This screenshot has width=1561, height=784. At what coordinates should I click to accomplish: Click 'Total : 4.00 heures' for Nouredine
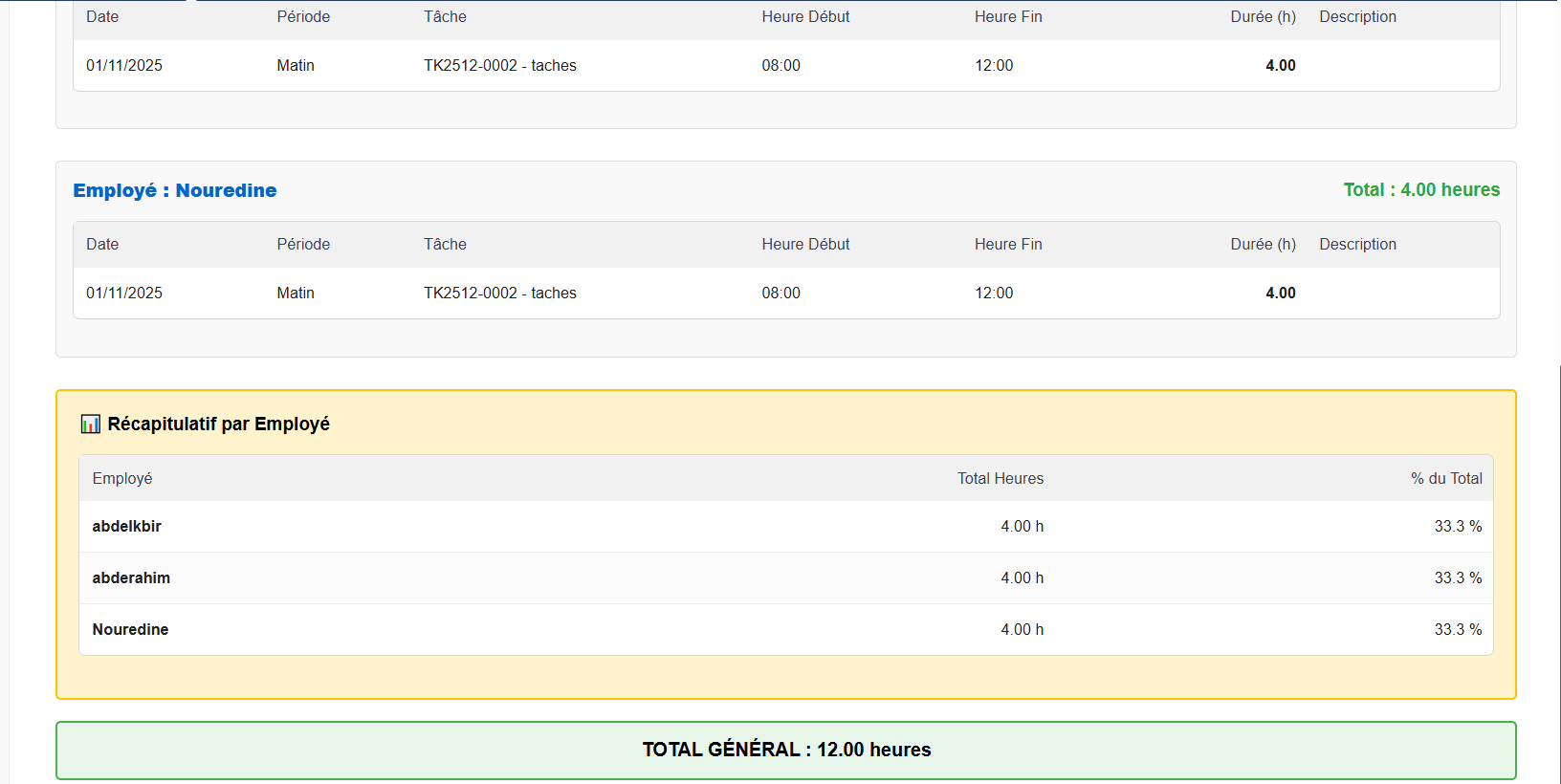coord(1421,189)
